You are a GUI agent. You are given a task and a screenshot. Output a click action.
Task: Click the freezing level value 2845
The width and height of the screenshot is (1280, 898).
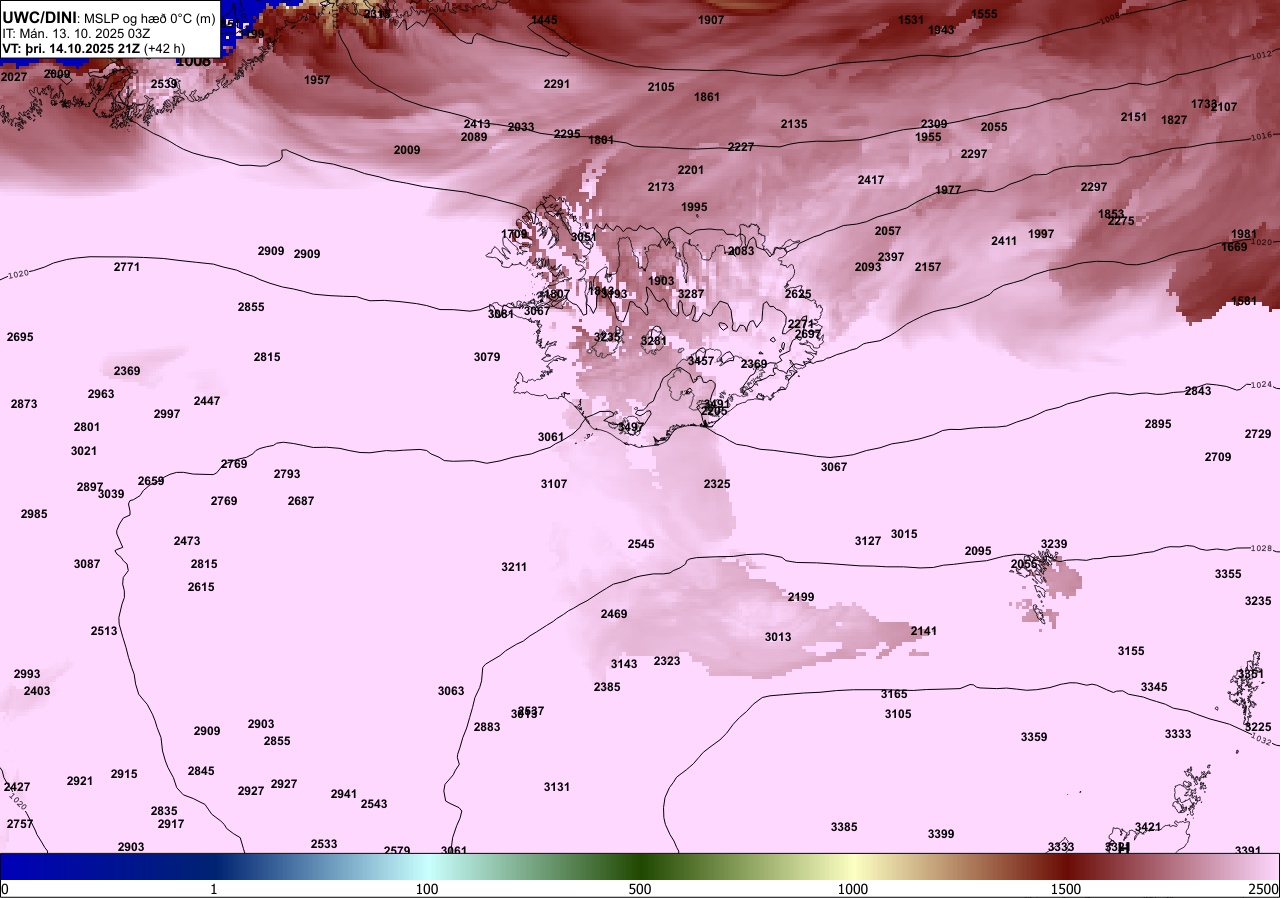[x=201, y=771]
